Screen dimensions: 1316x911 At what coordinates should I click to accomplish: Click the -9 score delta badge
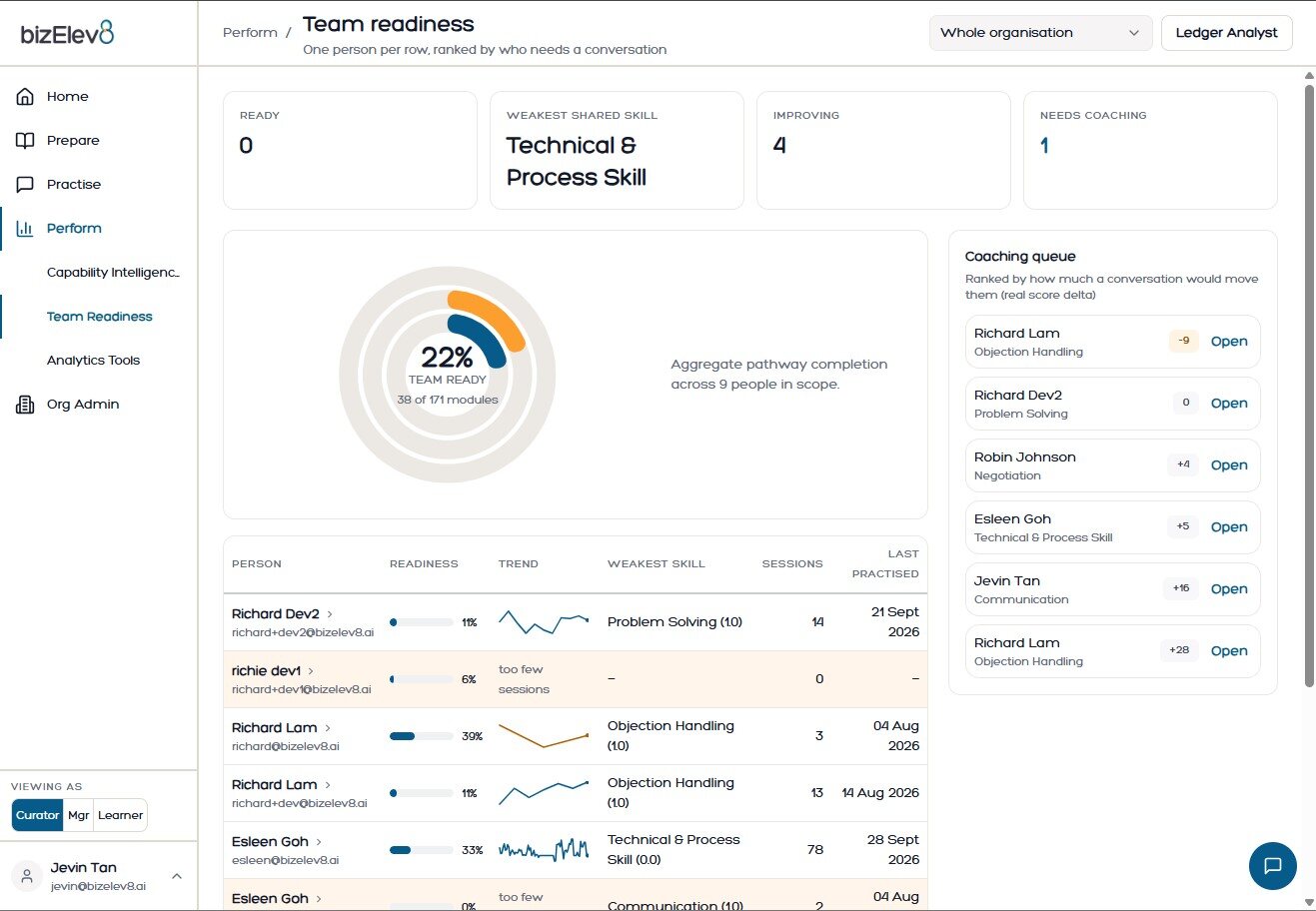click(x=1183, y=342)
